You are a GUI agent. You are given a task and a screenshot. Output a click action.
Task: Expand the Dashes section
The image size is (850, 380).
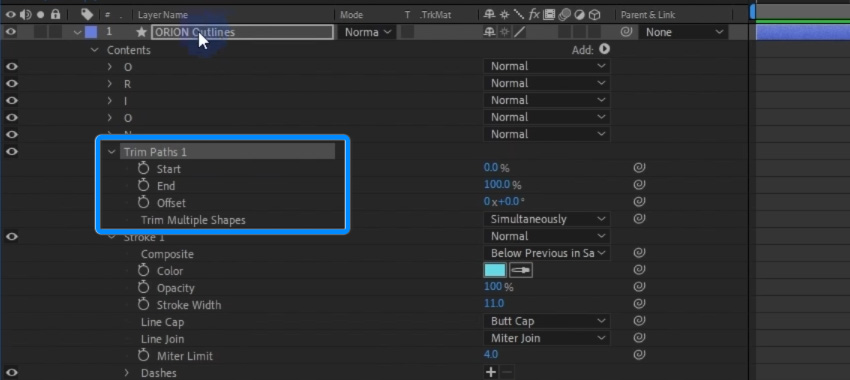[127, 372]
